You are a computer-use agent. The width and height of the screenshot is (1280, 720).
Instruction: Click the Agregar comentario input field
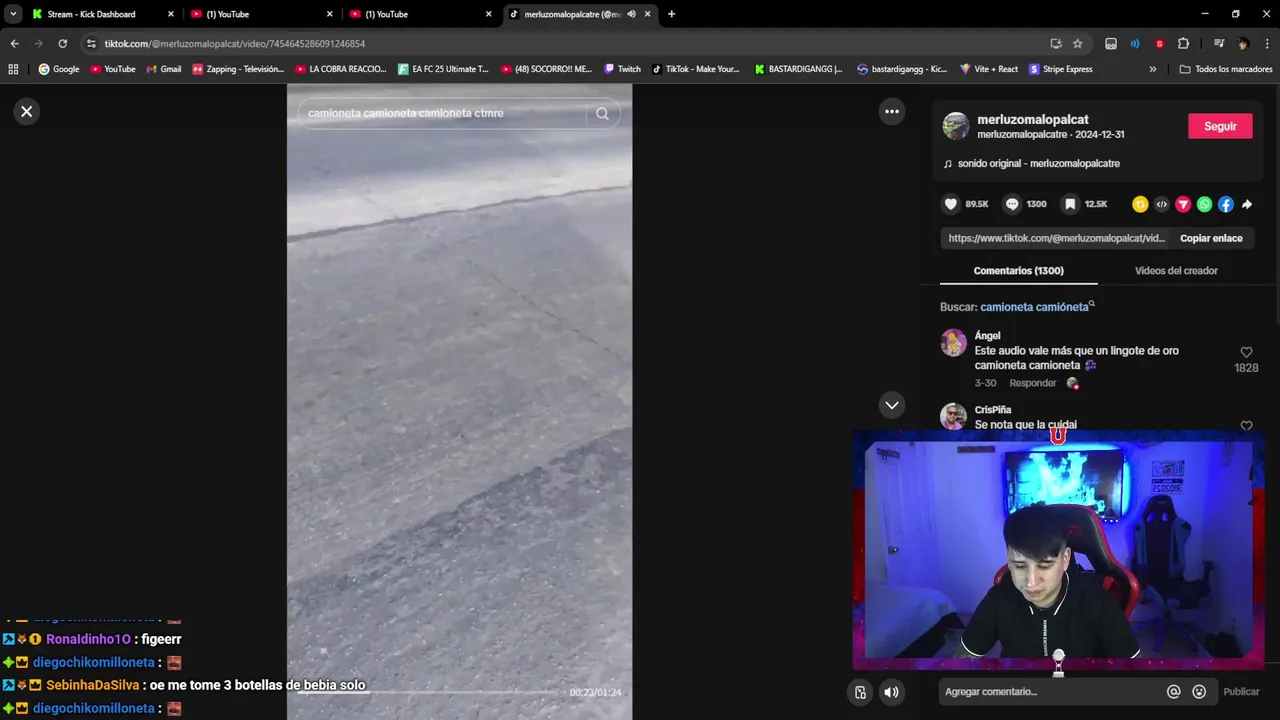click(1050, 692)
